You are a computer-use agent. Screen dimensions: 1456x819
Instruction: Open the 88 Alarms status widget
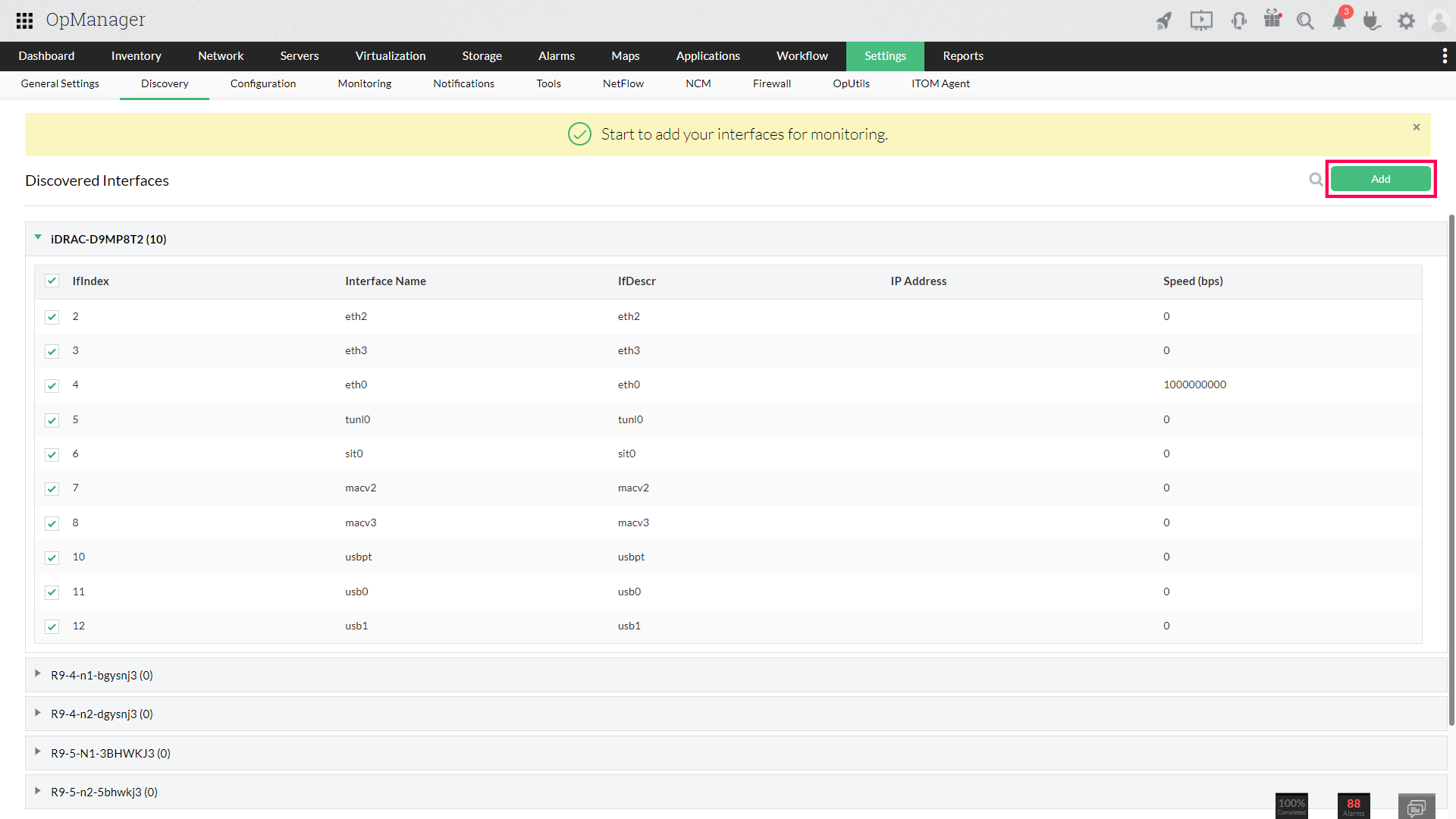[x=1354, y=806]
